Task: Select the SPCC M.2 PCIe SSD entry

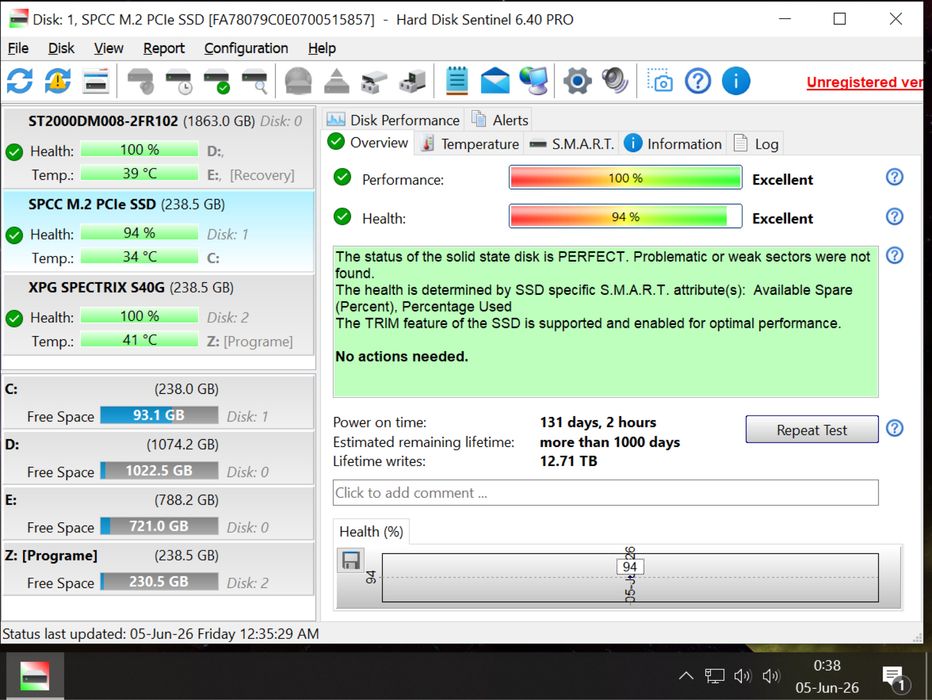Action: click(x=159, y=231)
